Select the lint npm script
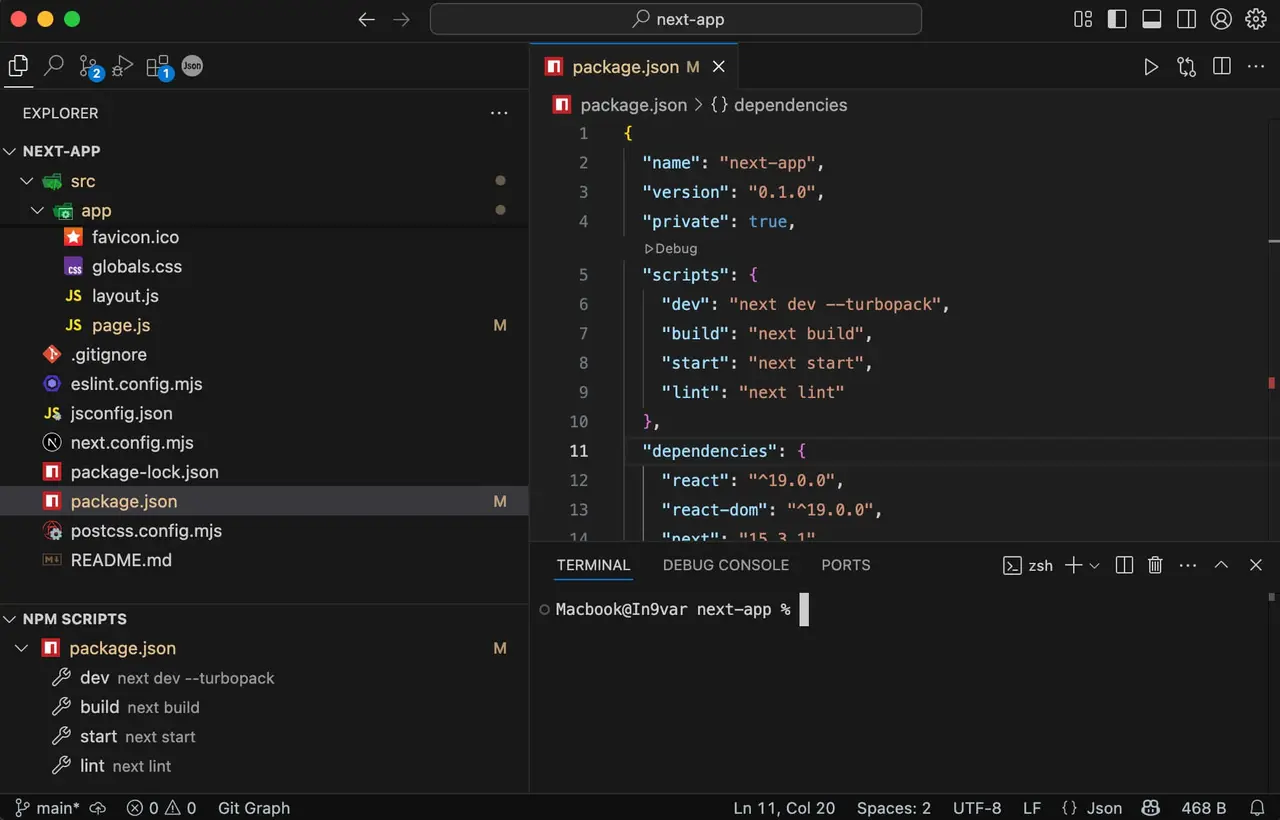The height and width of the screenshot is (820, 1280). [264, 766]
